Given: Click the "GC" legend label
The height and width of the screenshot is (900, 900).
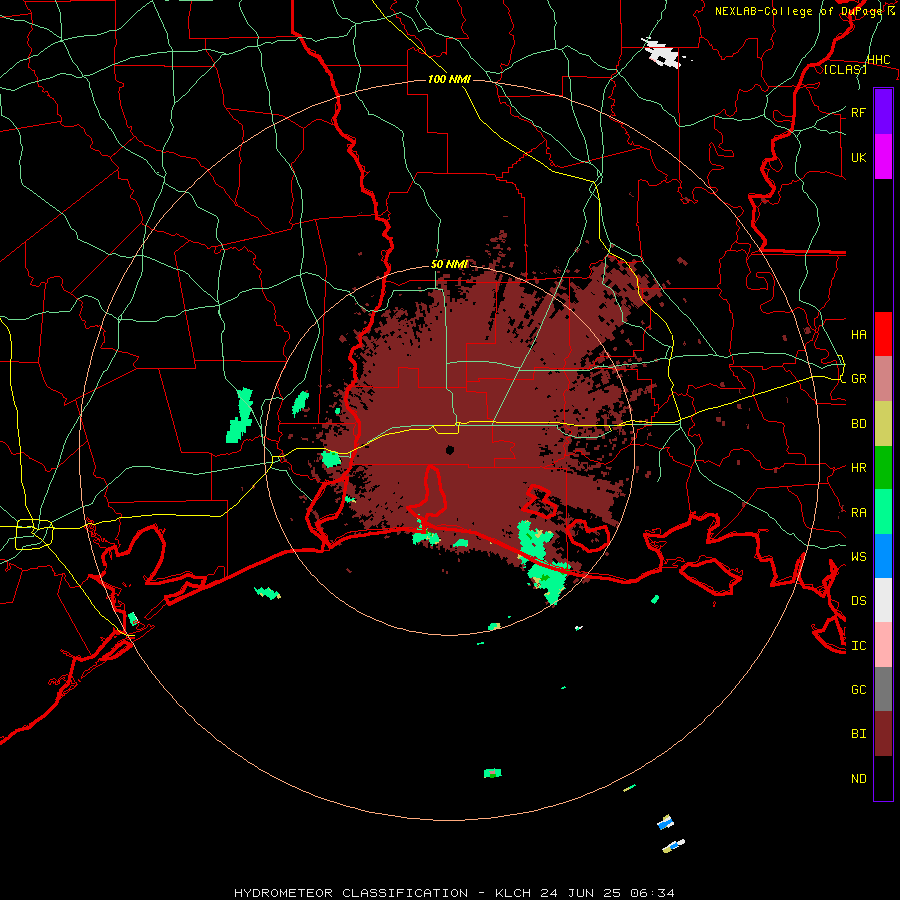Looking at the screenshot, I should 858,690.
